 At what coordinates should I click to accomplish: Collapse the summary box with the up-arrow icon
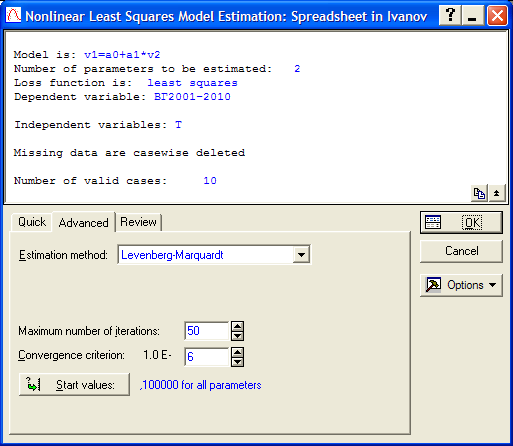(497, 193)
